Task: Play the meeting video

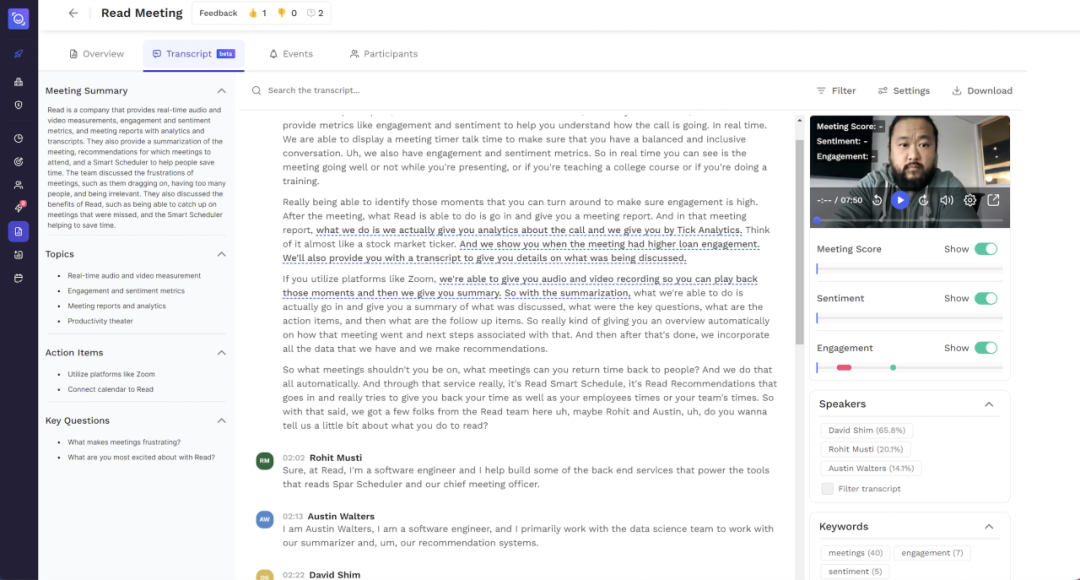Action: pos(900,200)
